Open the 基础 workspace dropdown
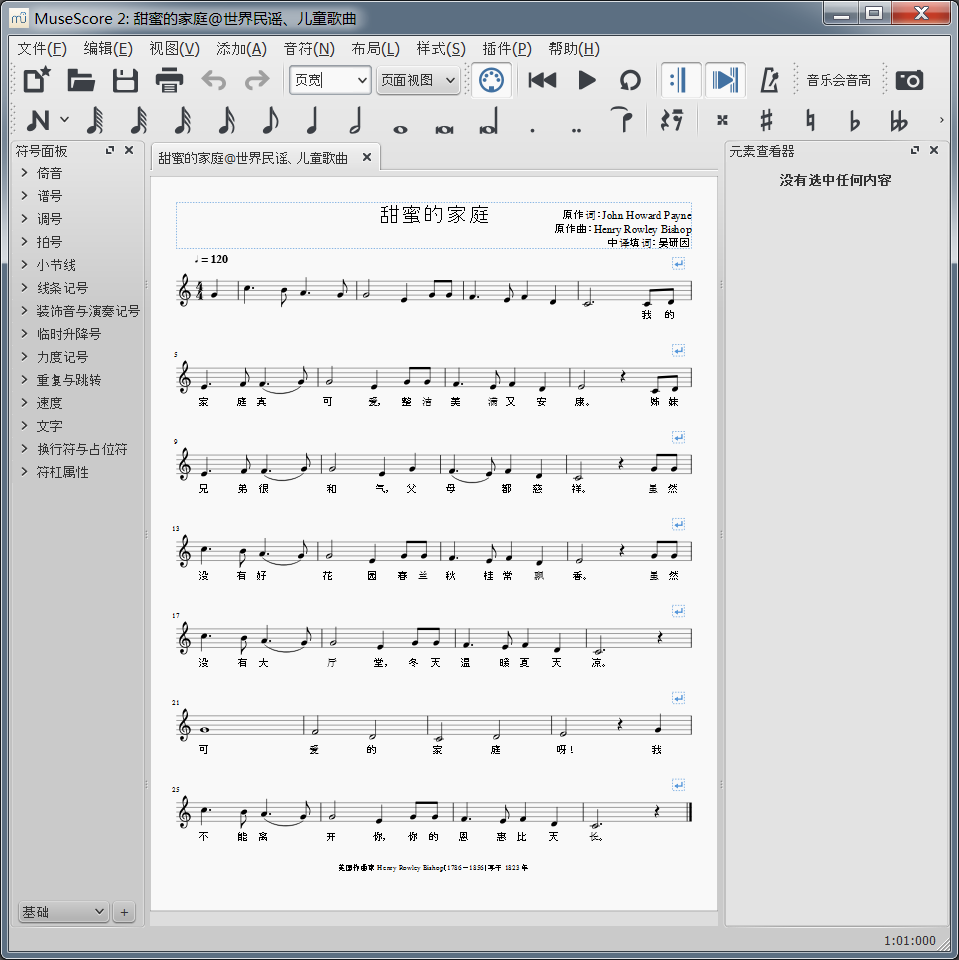Viewport: 959px width, 960px height. coord(63,912)
